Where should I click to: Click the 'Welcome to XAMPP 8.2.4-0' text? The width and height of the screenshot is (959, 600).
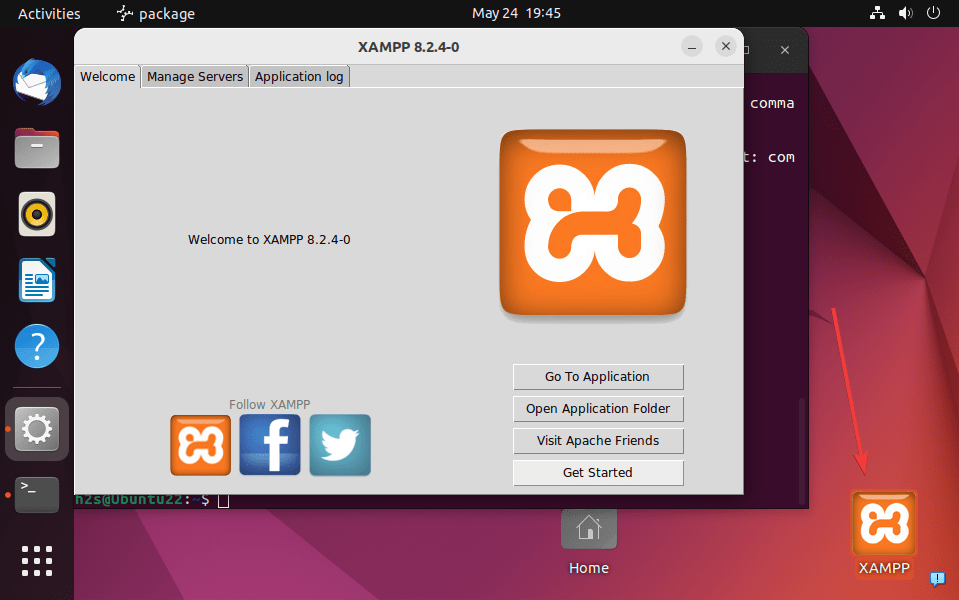(x=269, y=240)
